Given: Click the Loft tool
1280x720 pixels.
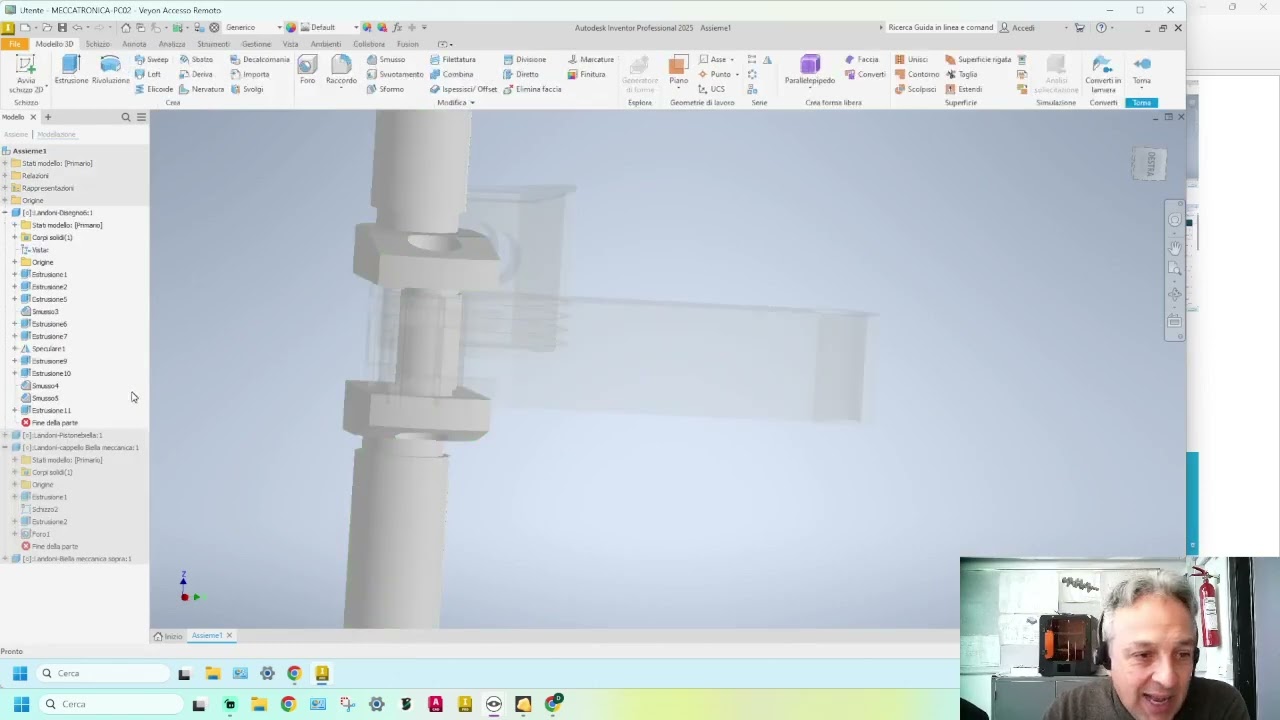Looking at the screenshot, I should 148,74.
